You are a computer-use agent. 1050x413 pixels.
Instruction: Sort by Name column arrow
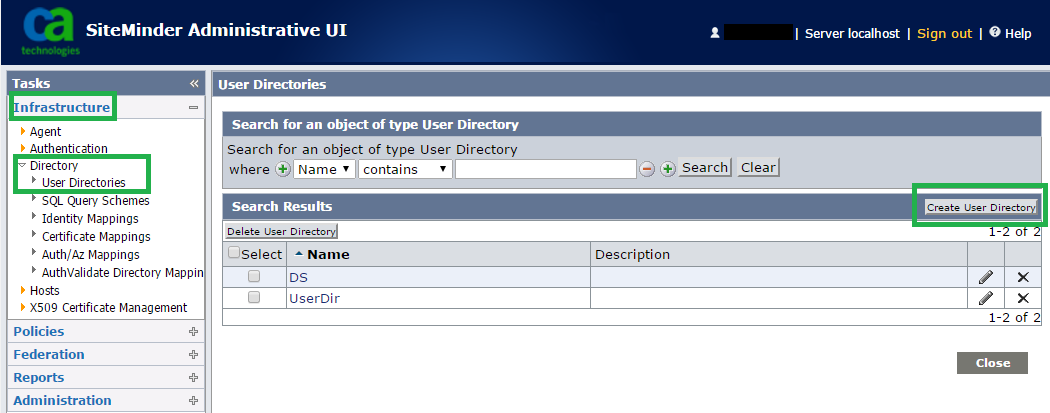pos(299,254)
